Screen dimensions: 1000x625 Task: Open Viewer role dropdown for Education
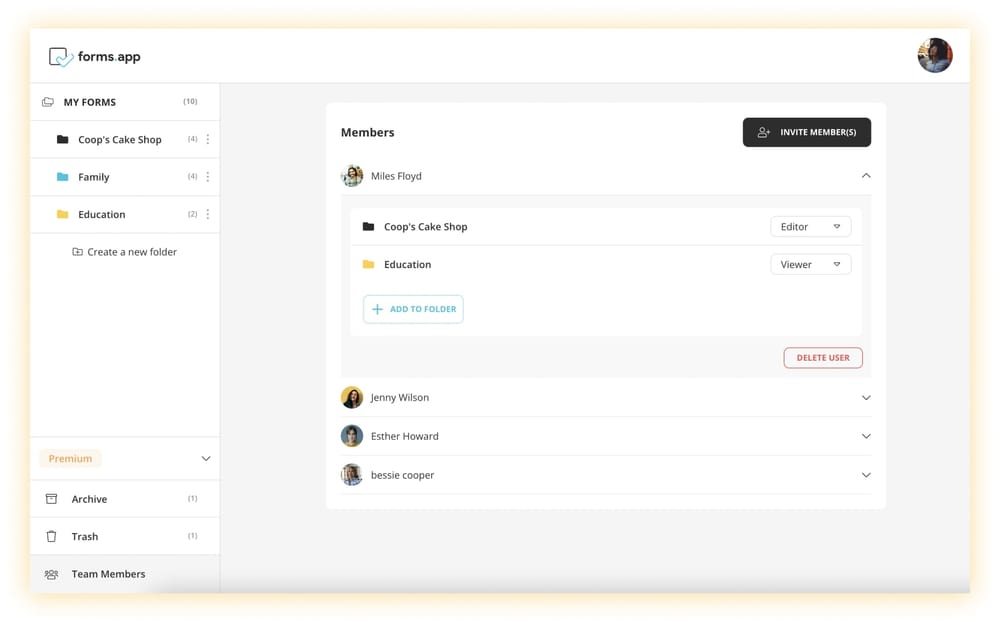pyautogui.click(x=810, y=265)
